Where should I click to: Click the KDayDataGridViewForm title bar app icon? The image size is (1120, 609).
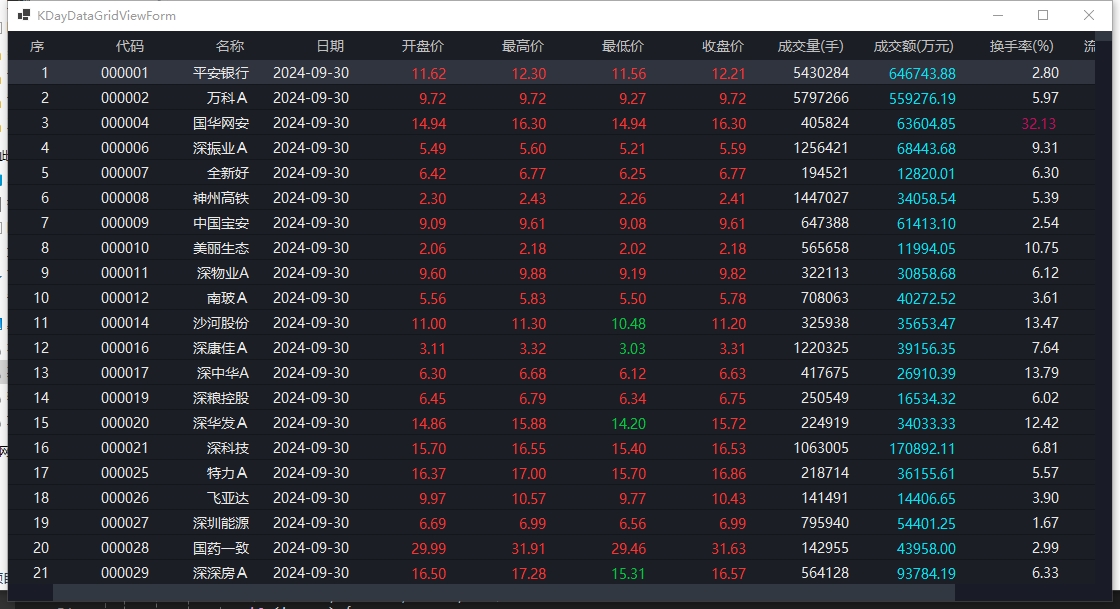[x=24, y=15]
